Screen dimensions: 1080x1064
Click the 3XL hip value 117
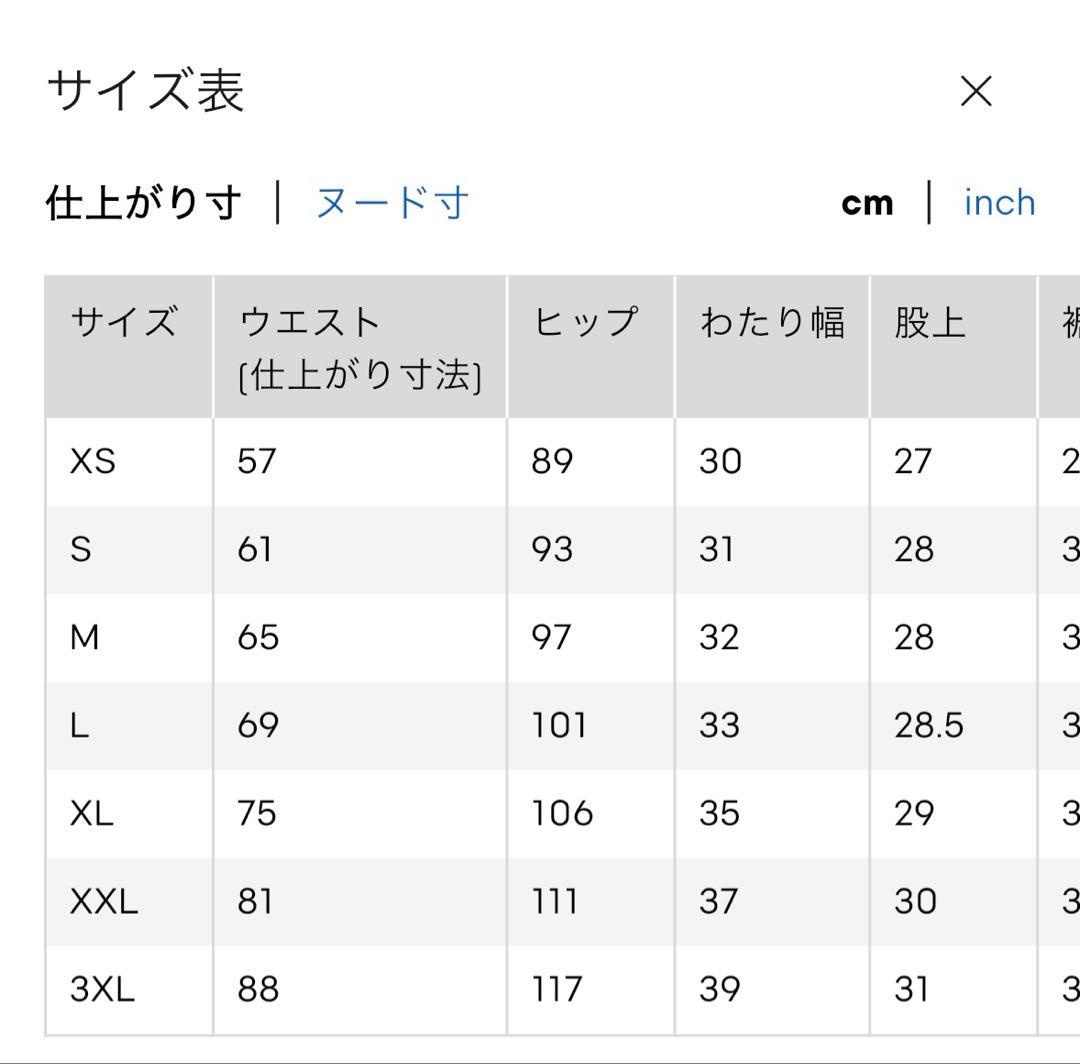[x=557, y=990]
